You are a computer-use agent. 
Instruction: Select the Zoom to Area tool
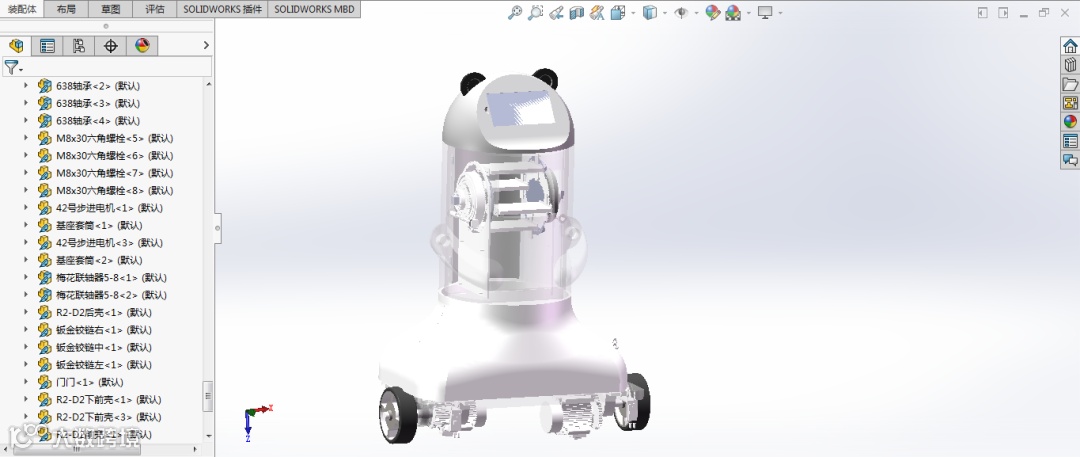535,12
